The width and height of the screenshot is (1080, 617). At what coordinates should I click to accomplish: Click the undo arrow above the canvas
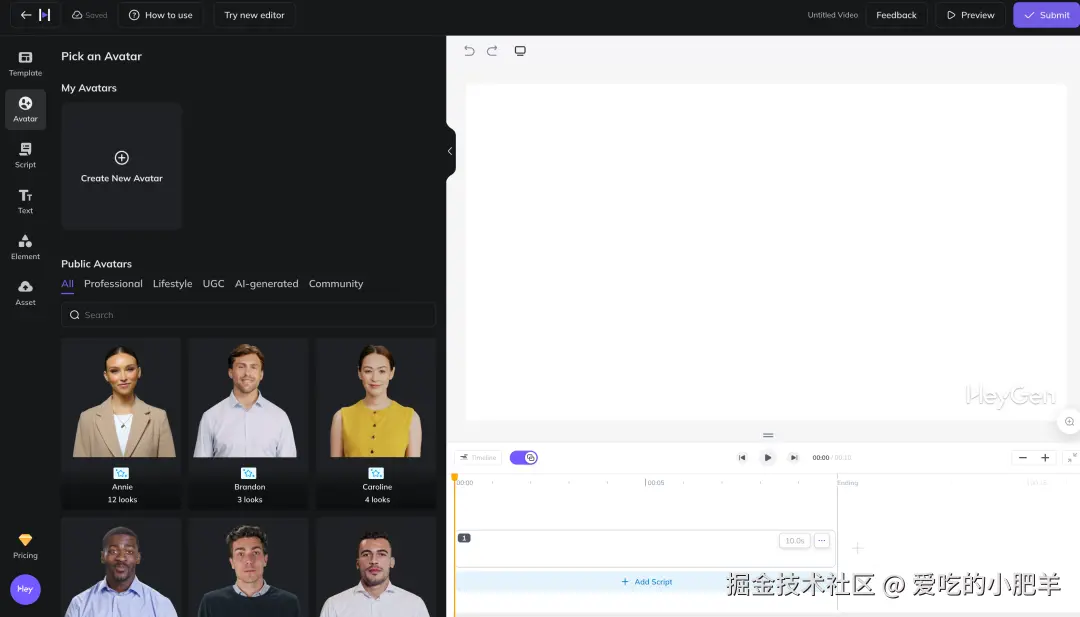point(469,50)
